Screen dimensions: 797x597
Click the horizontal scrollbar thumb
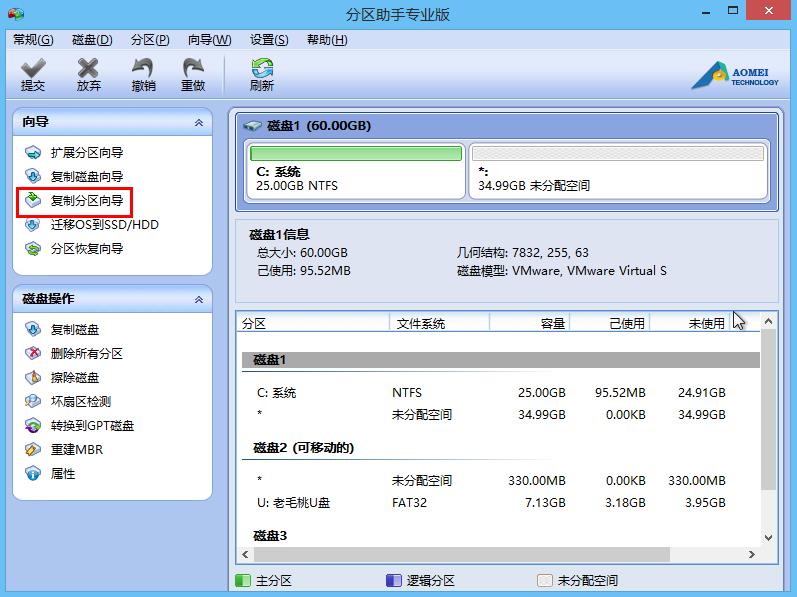point(462,554)
